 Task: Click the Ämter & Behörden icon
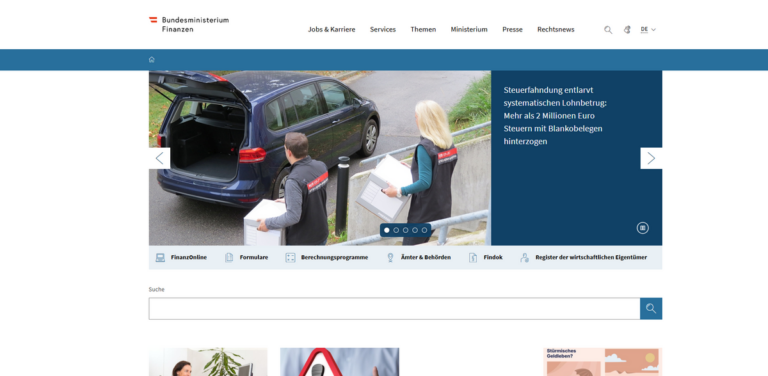(x=390, y=258)
